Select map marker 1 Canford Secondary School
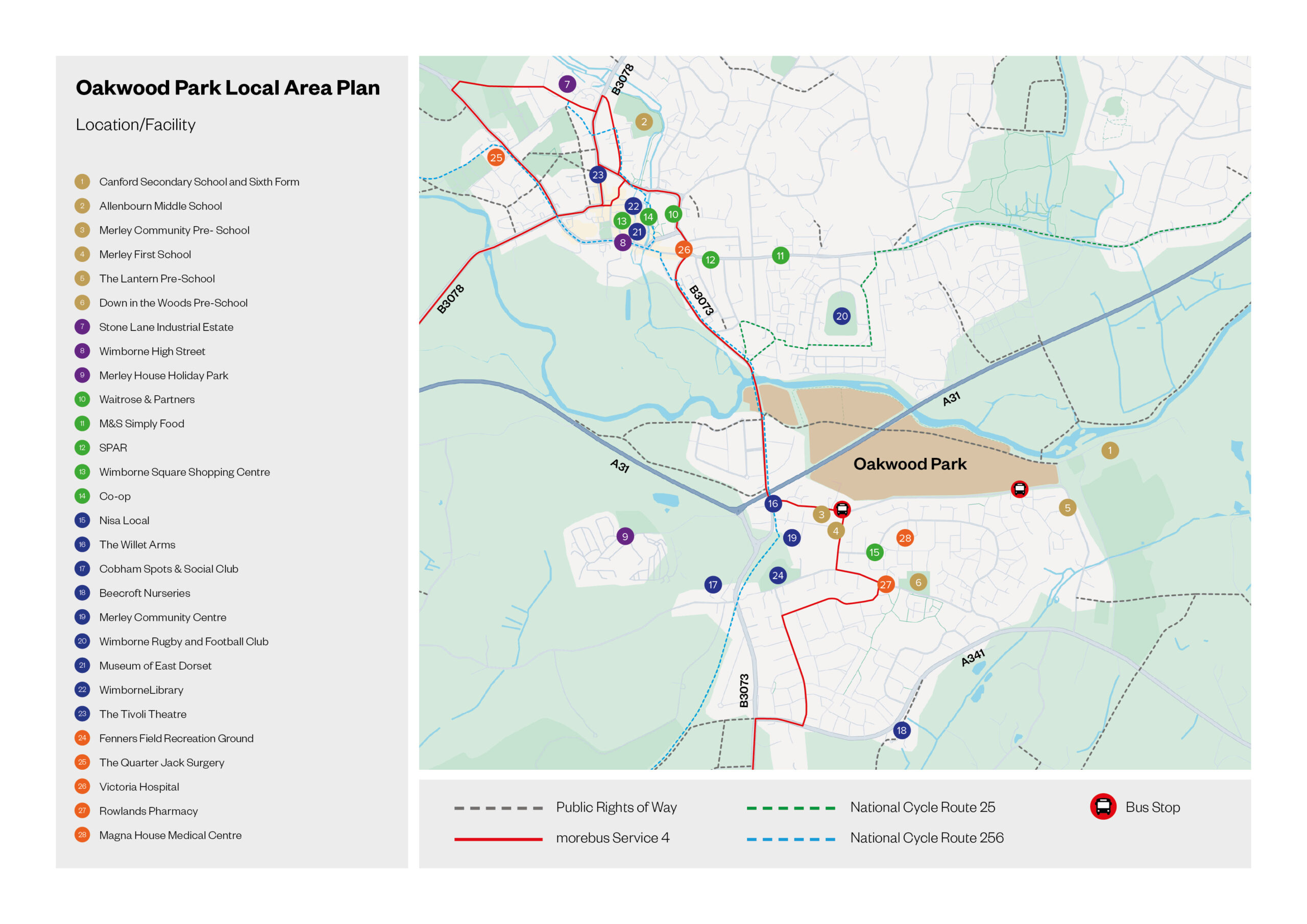Image resolution: width=1307 pixels, height=924 pixels. pos(1109,450)
